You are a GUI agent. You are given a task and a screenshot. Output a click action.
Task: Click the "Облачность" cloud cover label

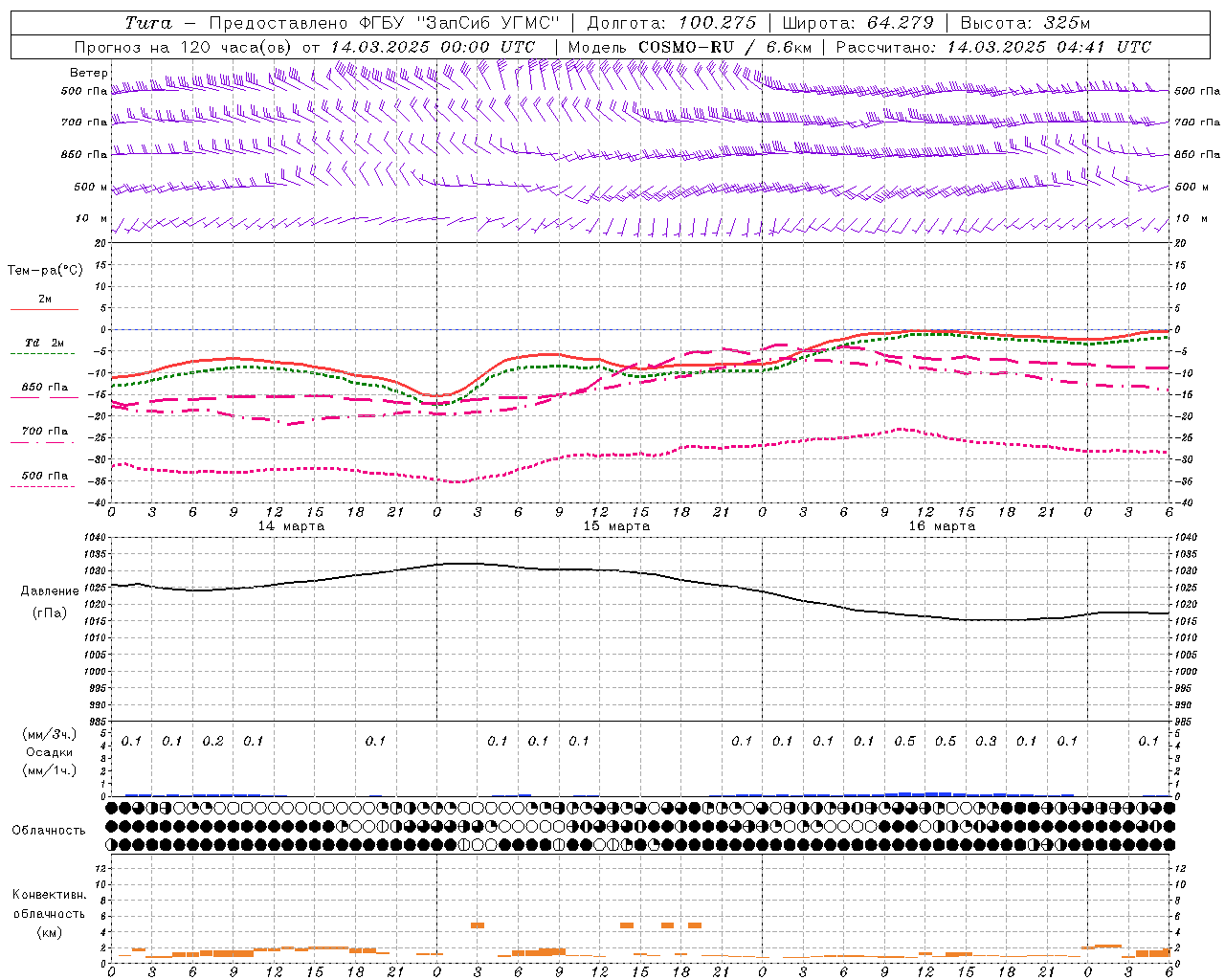tap(49, 831)
